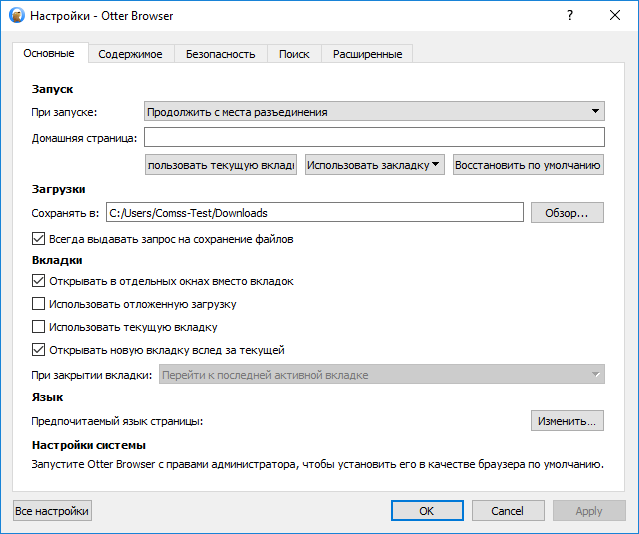Image resolution: width=639 pixels, height=534 pixels.
Task: Open the При запуске dropdown
Action: click(374, 112)
